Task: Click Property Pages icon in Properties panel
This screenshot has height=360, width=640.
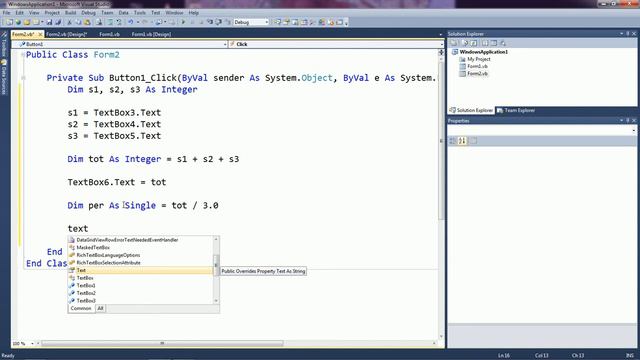Action: 473,141
